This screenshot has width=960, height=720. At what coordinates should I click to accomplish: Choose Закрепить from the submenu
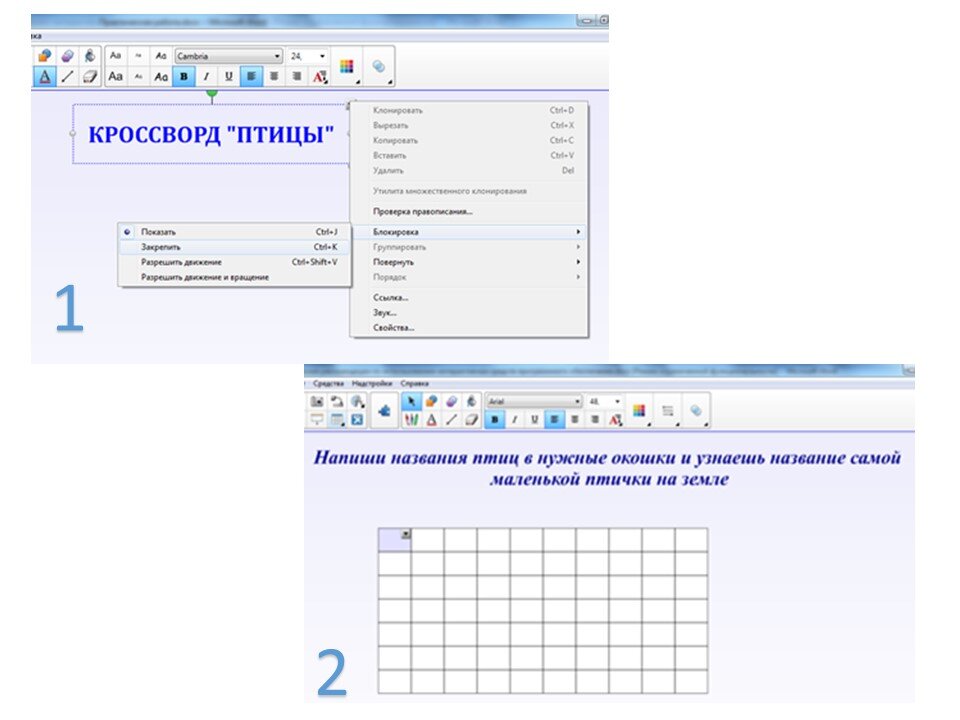234,247
